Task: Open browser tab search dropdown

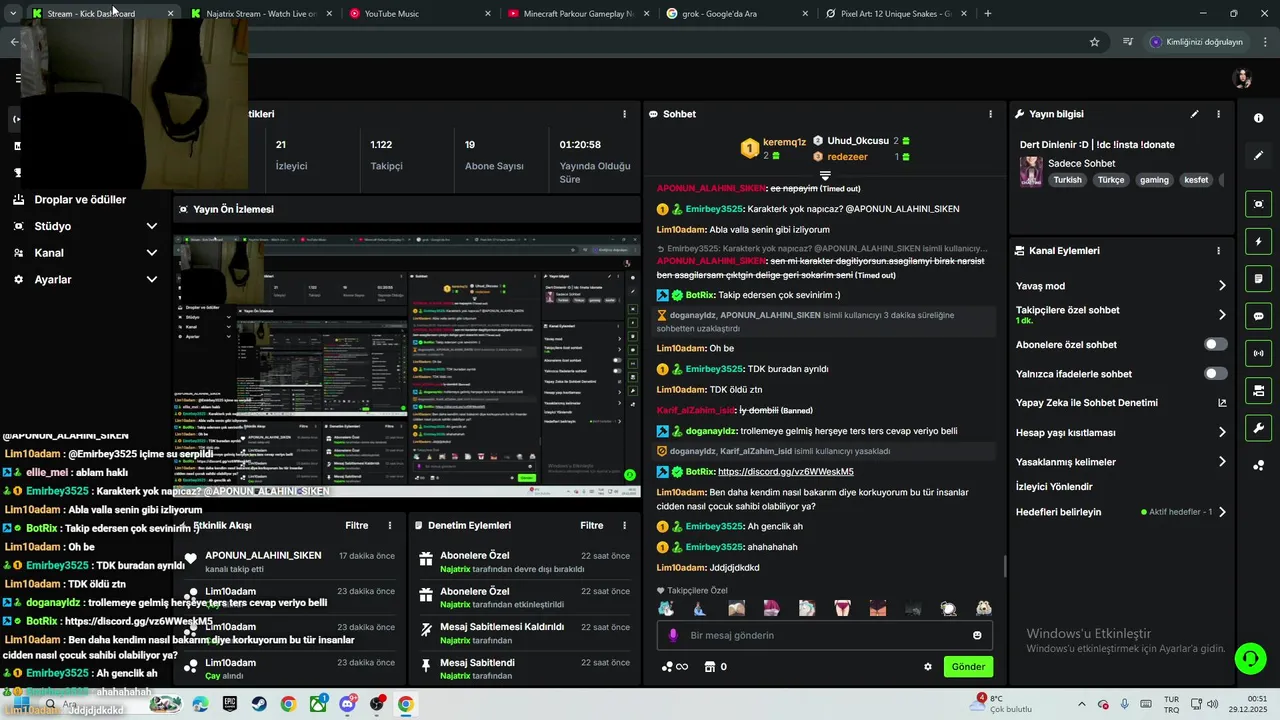Action: coord(13,14)
